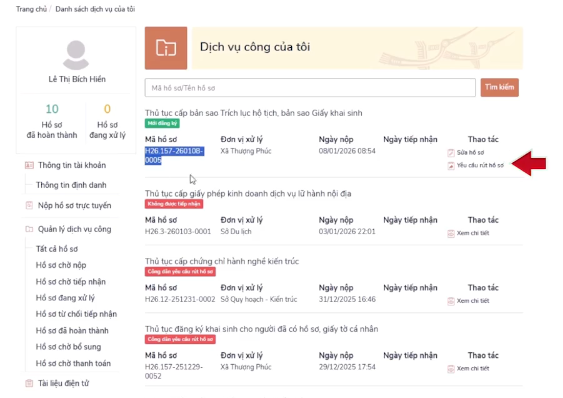Image resolution: width=563 pixels, height=398 pixels.
Task: Open Danh sách dịch vụ của tôi breadcrumb
Action: point(95,9)
